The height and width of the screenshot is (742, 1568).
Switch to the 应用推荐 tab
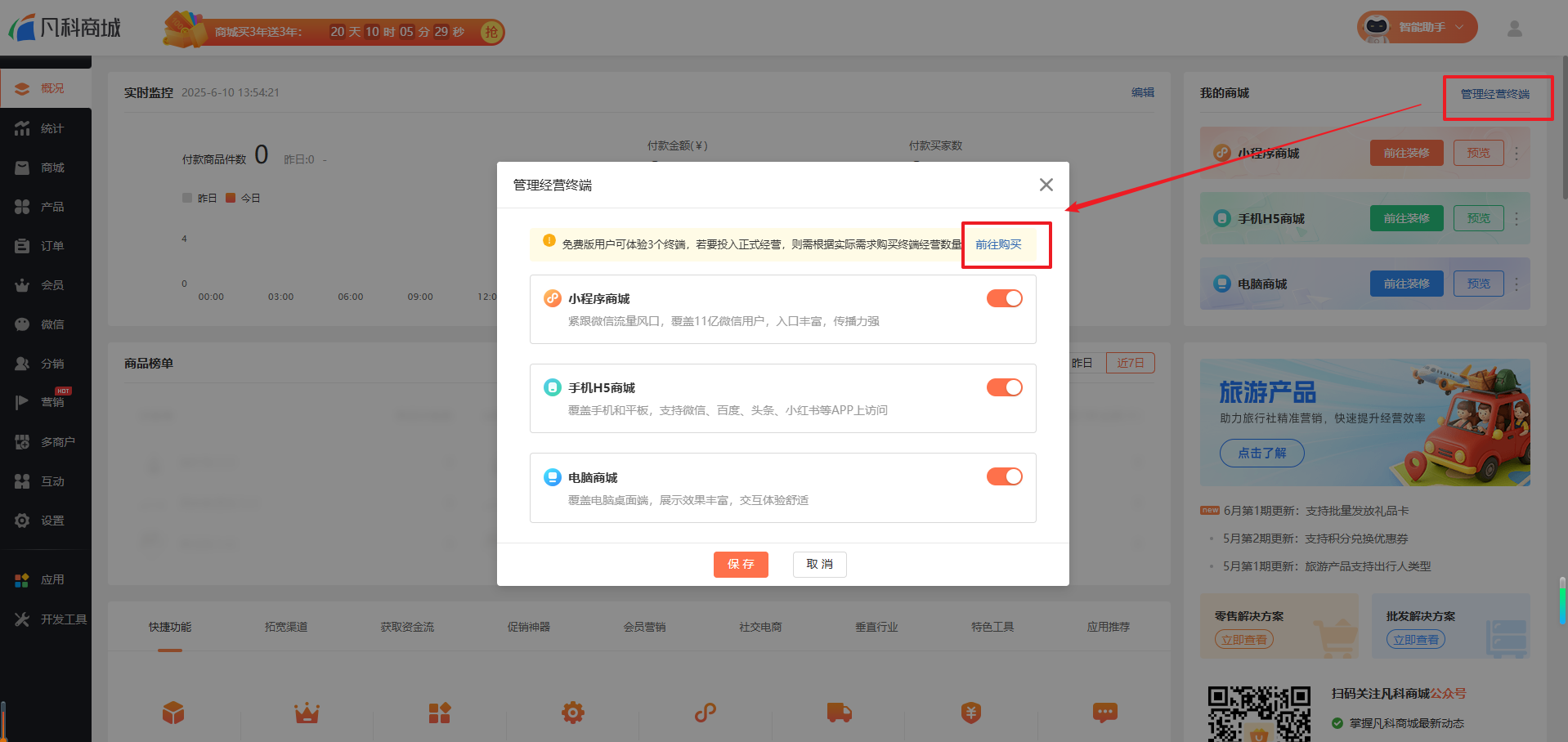(x=1109, y=627)
